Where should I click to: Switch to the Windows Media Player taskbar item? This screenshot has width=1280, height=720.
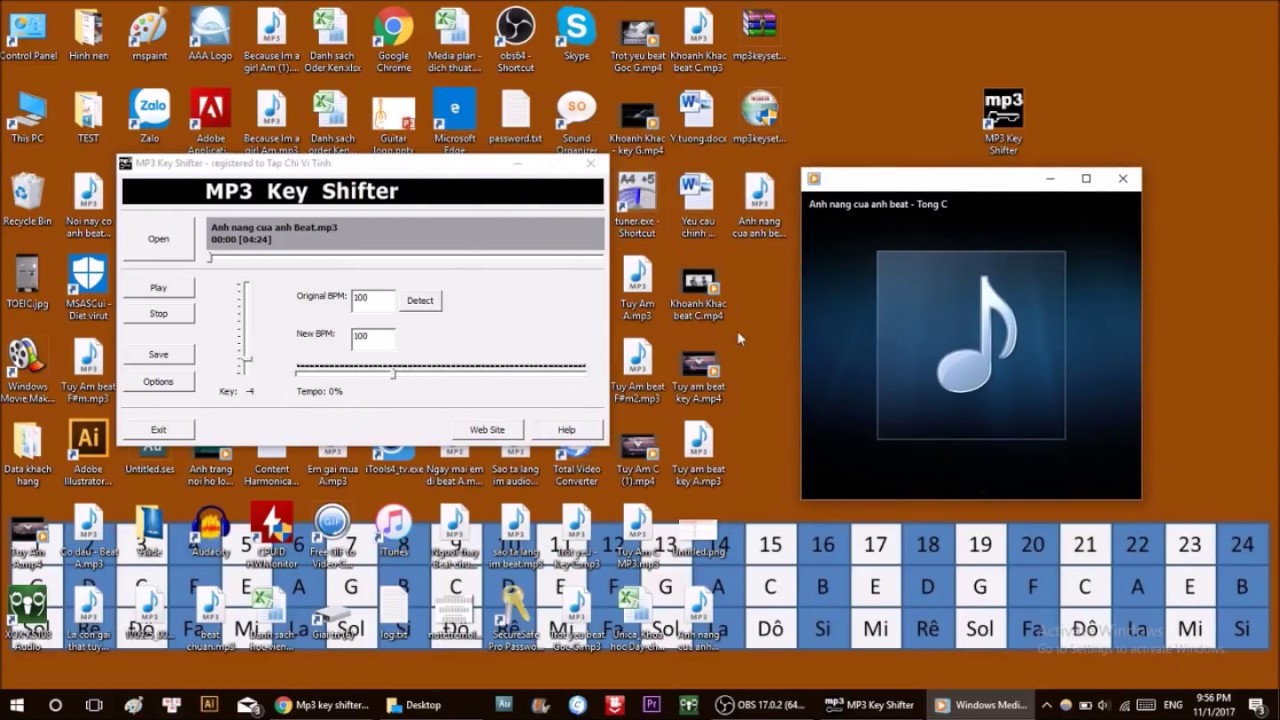980,705
